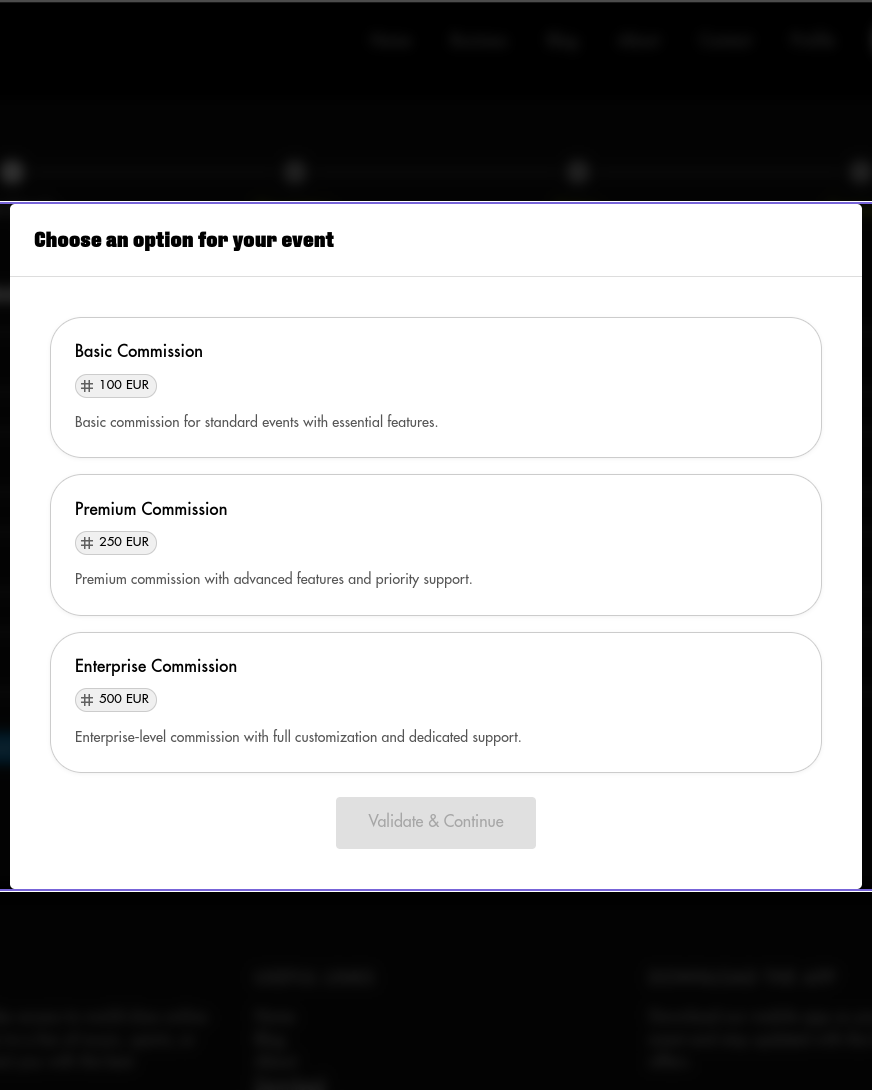The width and height of the screenshot is (872, 1090).
Task: Click the second step dot in the progress bar
Action: click(x=295, y=172)
